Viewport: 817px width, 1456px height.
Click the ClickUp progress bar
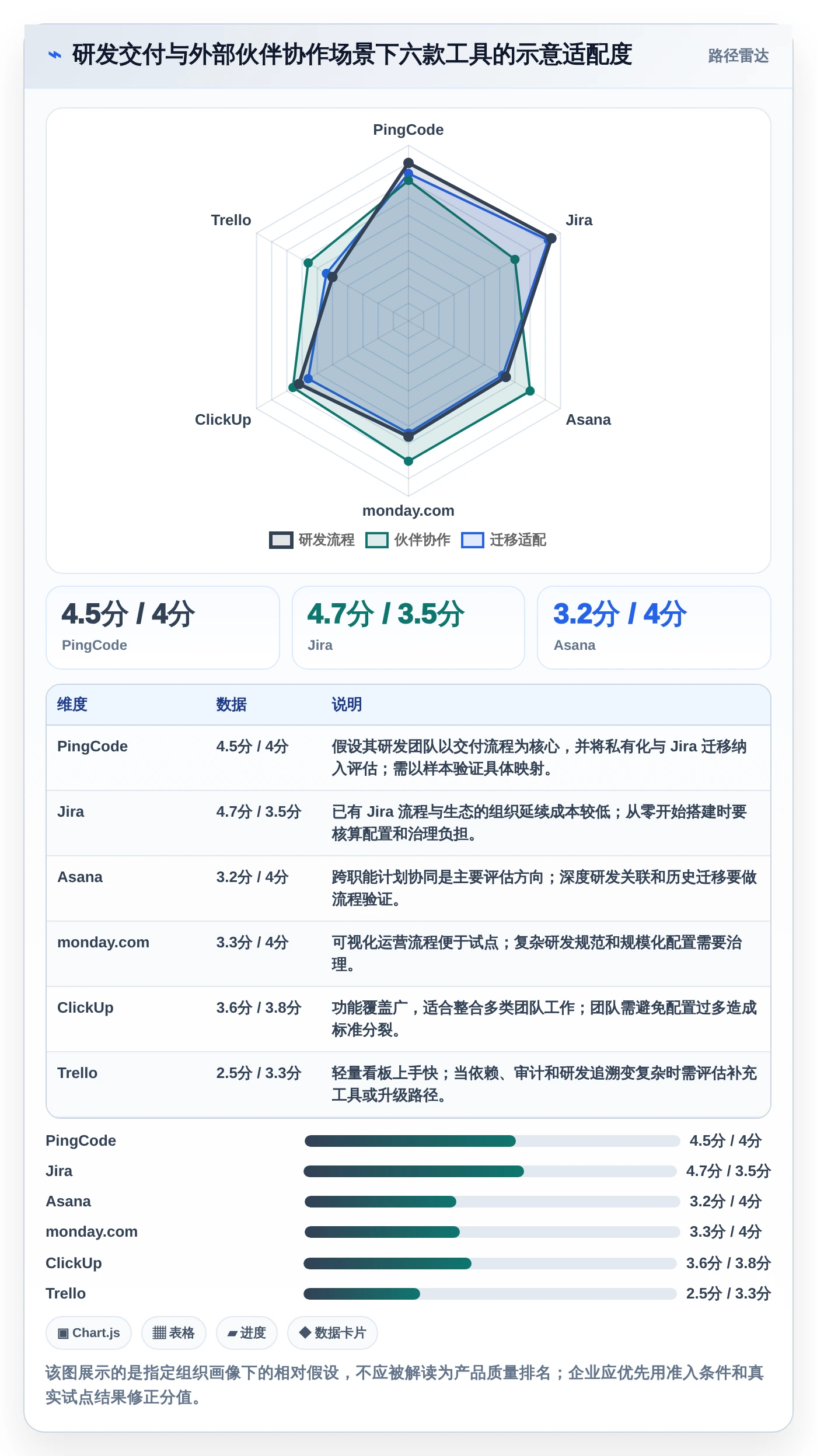[490, 1263]
